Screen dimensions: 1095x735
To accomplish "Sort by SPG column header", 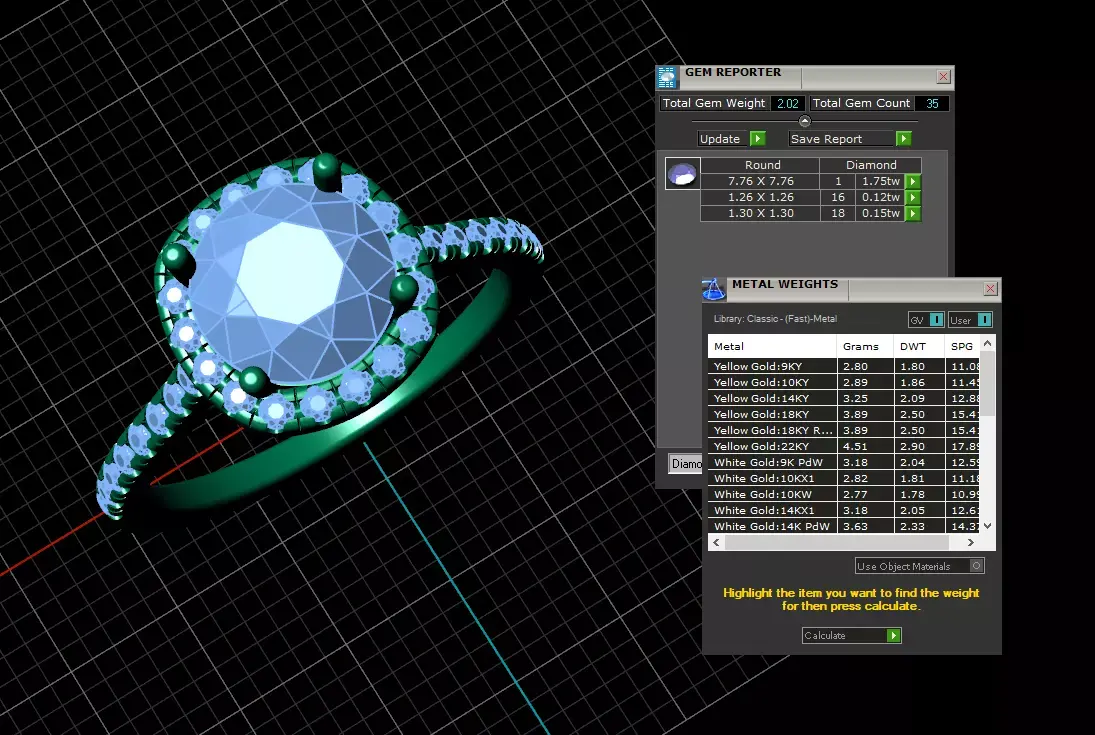I will point(962,347).
